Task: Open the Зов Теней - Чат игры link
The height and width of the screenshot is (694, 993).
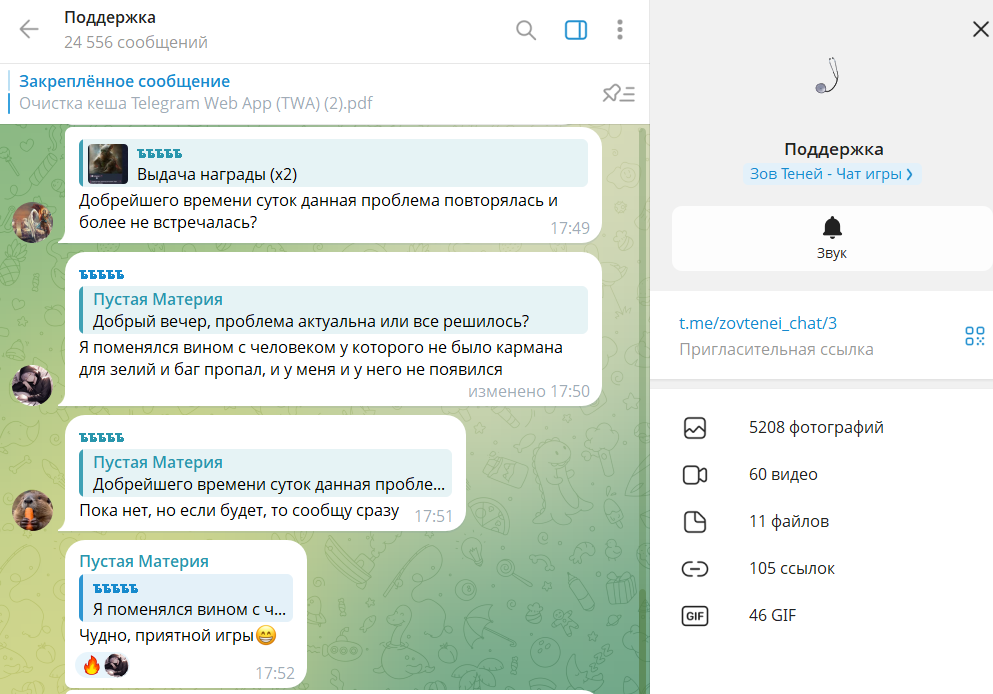Action: pyautogui.click(x=832, y=174)
